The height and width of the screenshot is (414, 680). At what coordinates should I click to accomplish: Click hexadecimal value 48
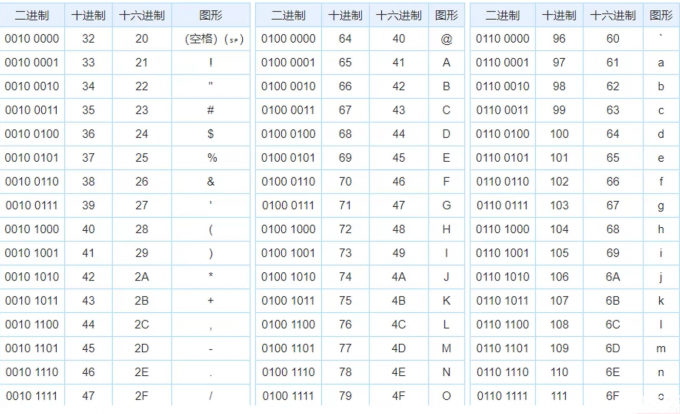399,229
